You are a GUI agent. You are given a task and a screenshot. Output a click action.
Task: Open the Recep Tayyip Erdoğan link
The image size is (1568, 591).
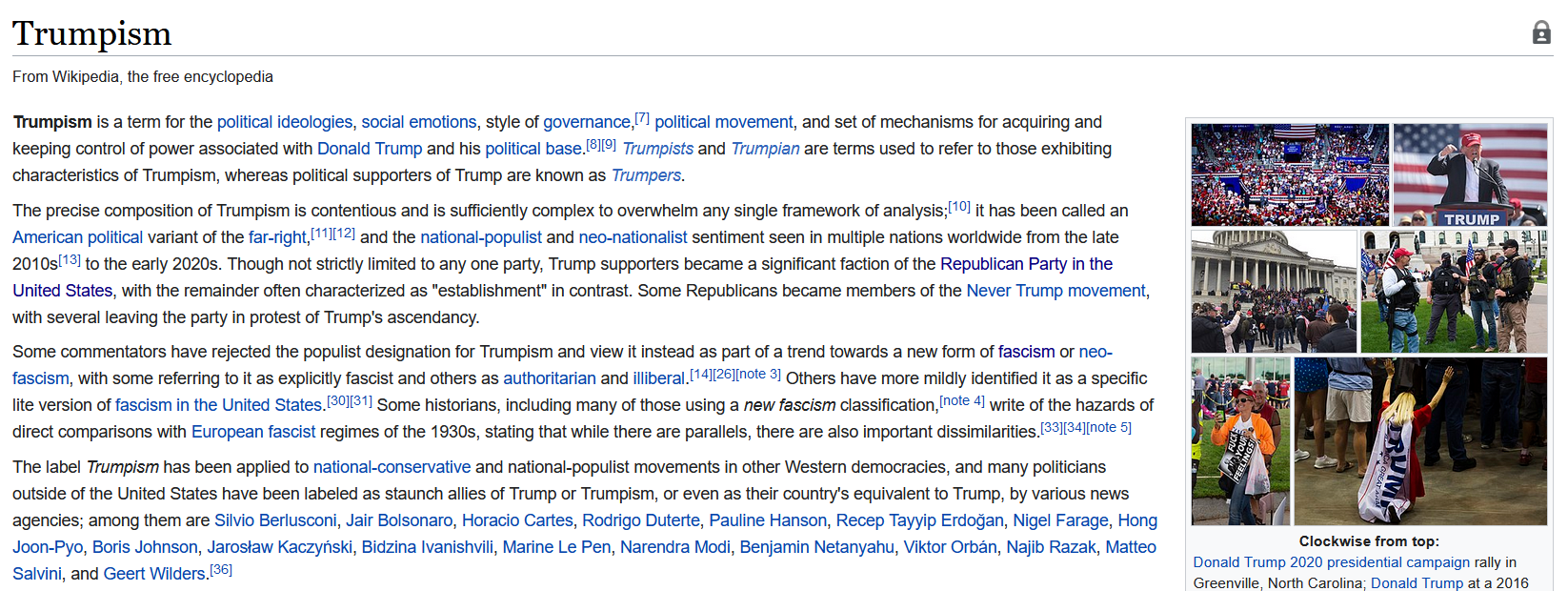[920, 520]
